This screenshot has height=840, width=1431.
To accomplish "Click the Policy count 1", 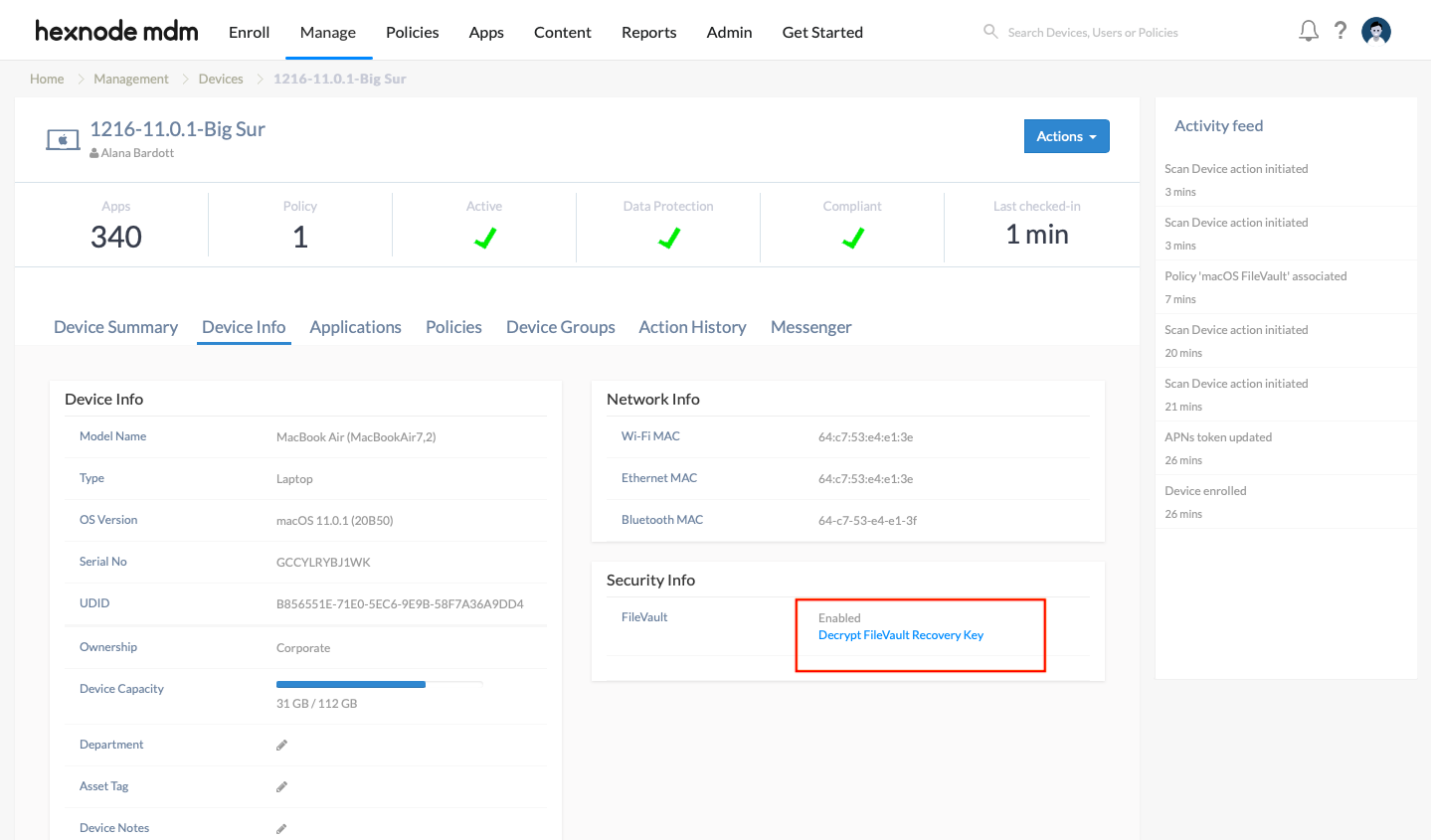I will [300, 237].
